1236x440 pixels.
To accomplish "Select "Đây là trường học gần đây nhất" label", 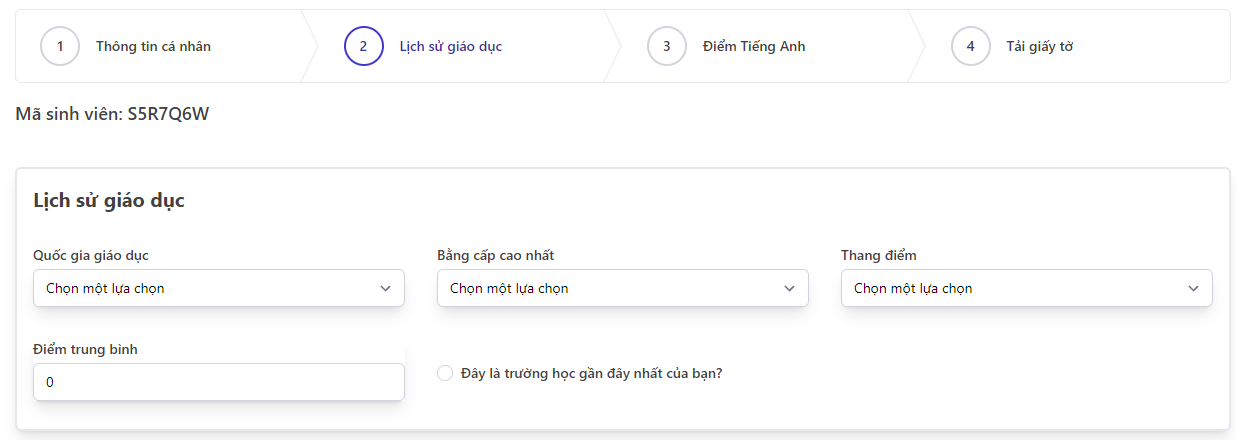I will point(591,373).
